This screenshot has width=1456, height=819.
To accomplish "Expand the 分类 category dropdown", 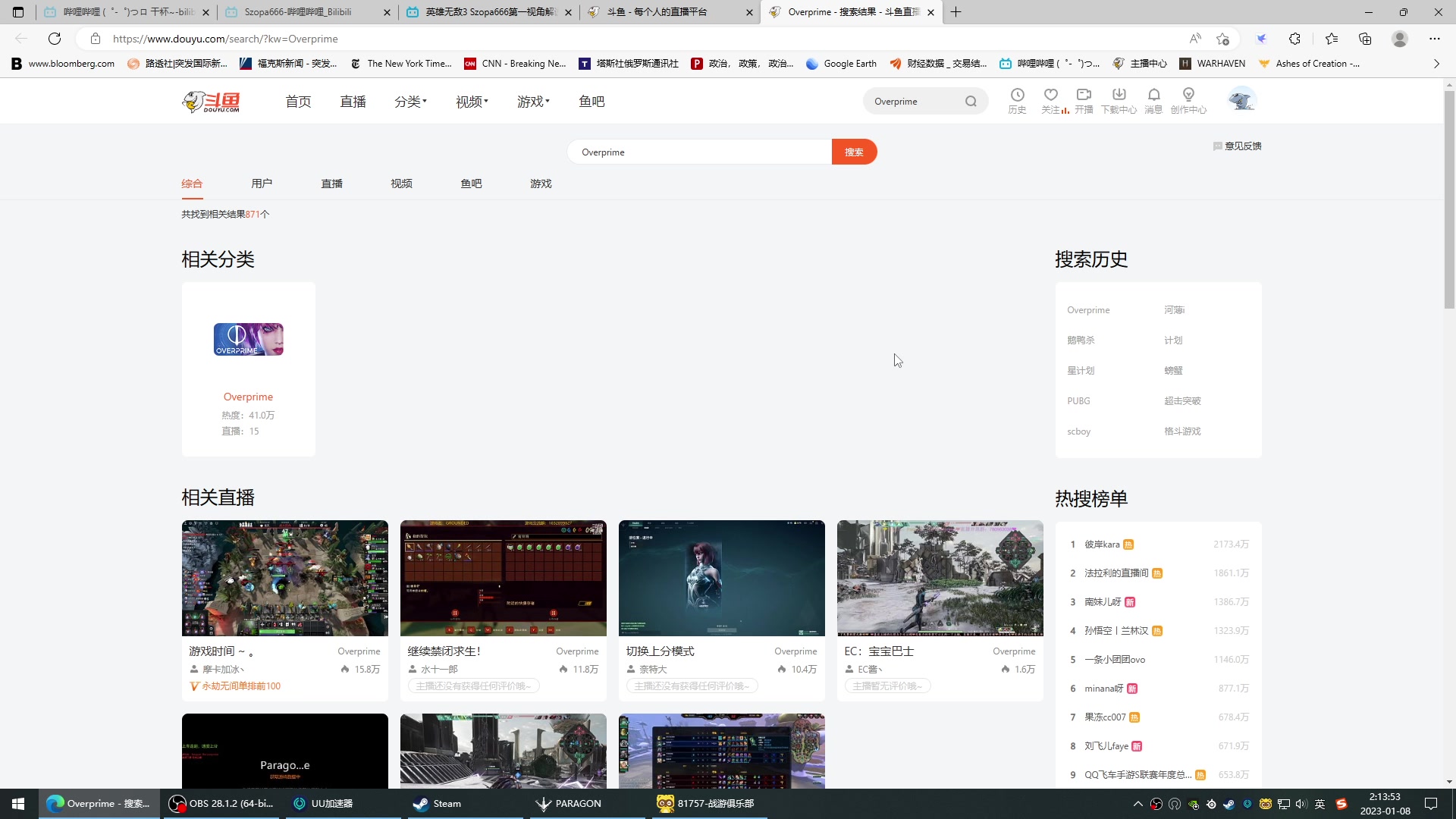I will [x=410, y=102].
